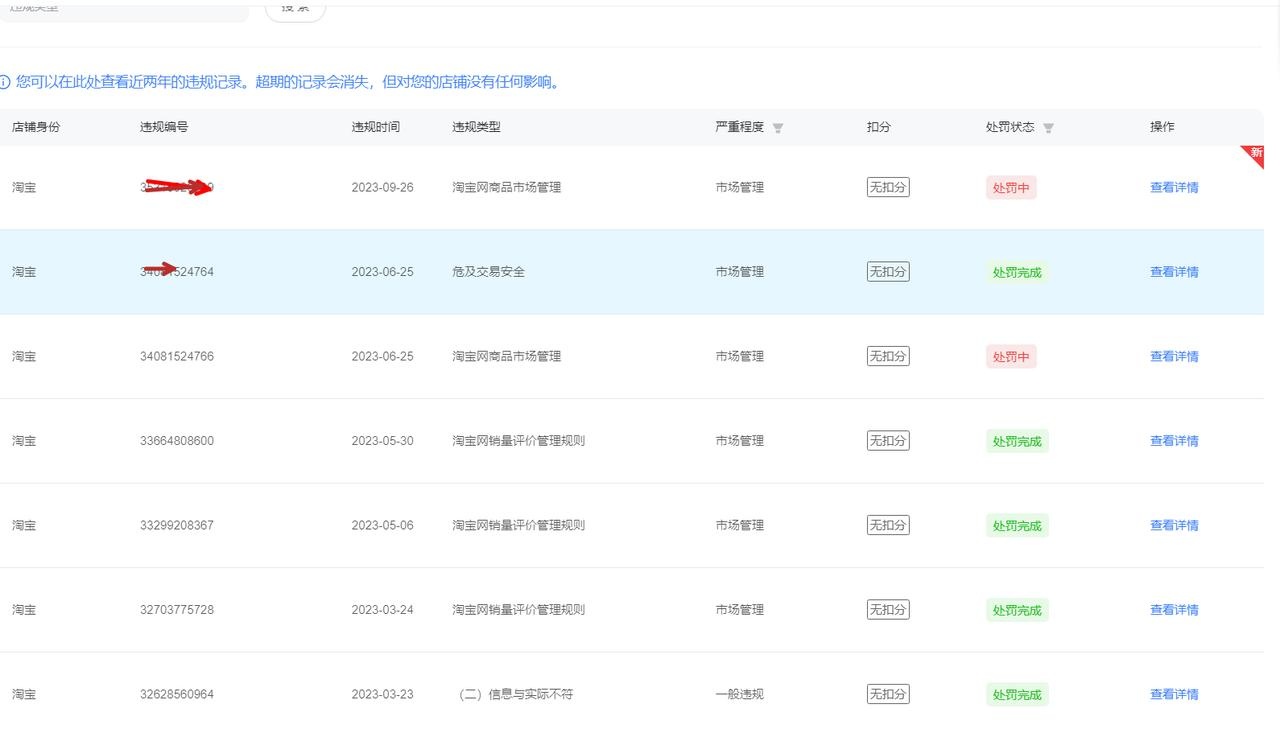Click the 处罚中 tag in the 2023-09-26 row
This screenshot has width=1280, height=733.
click(1011, 188)
